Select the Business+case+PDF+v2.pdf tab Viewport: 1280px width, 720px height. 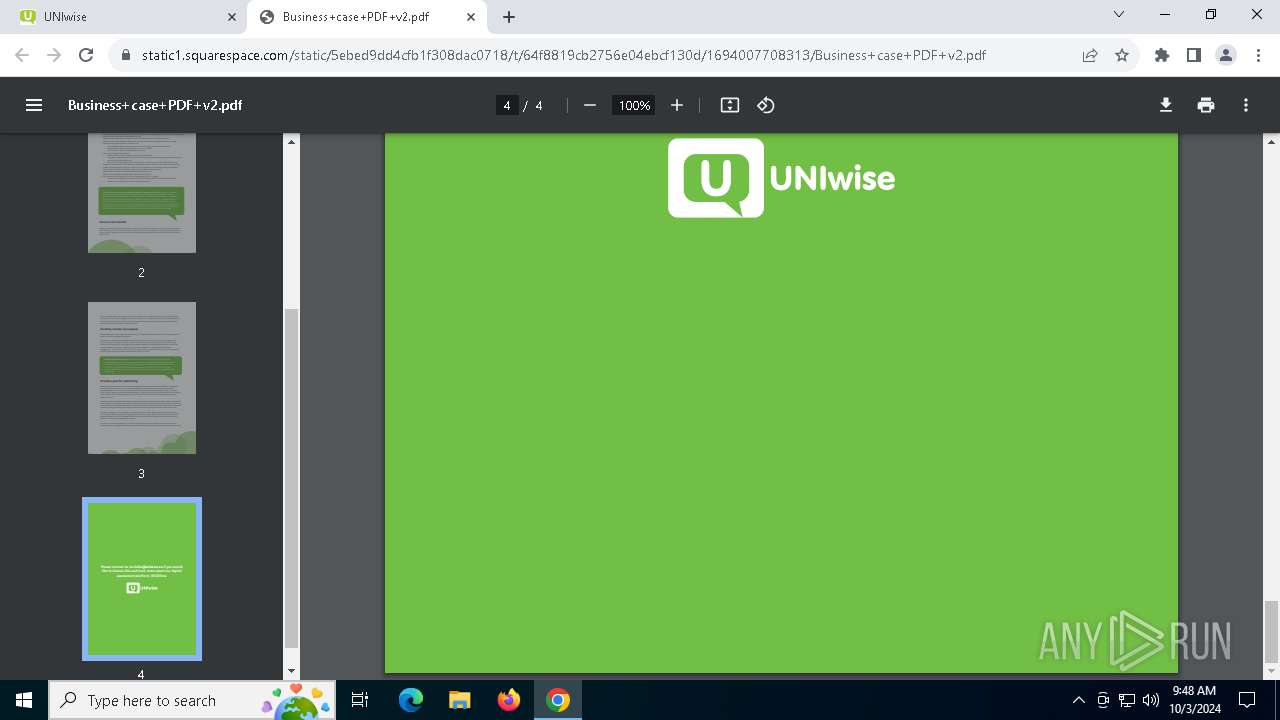pos(367,17)
